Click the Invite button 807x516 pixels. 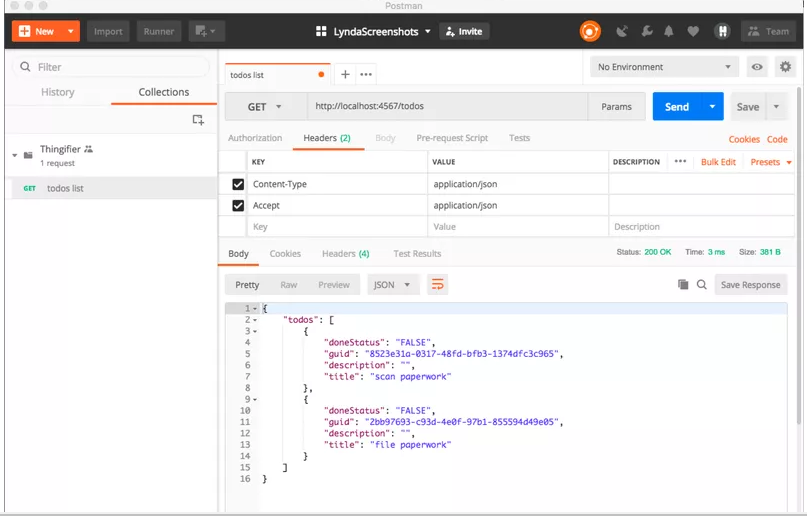pos(464,31)
